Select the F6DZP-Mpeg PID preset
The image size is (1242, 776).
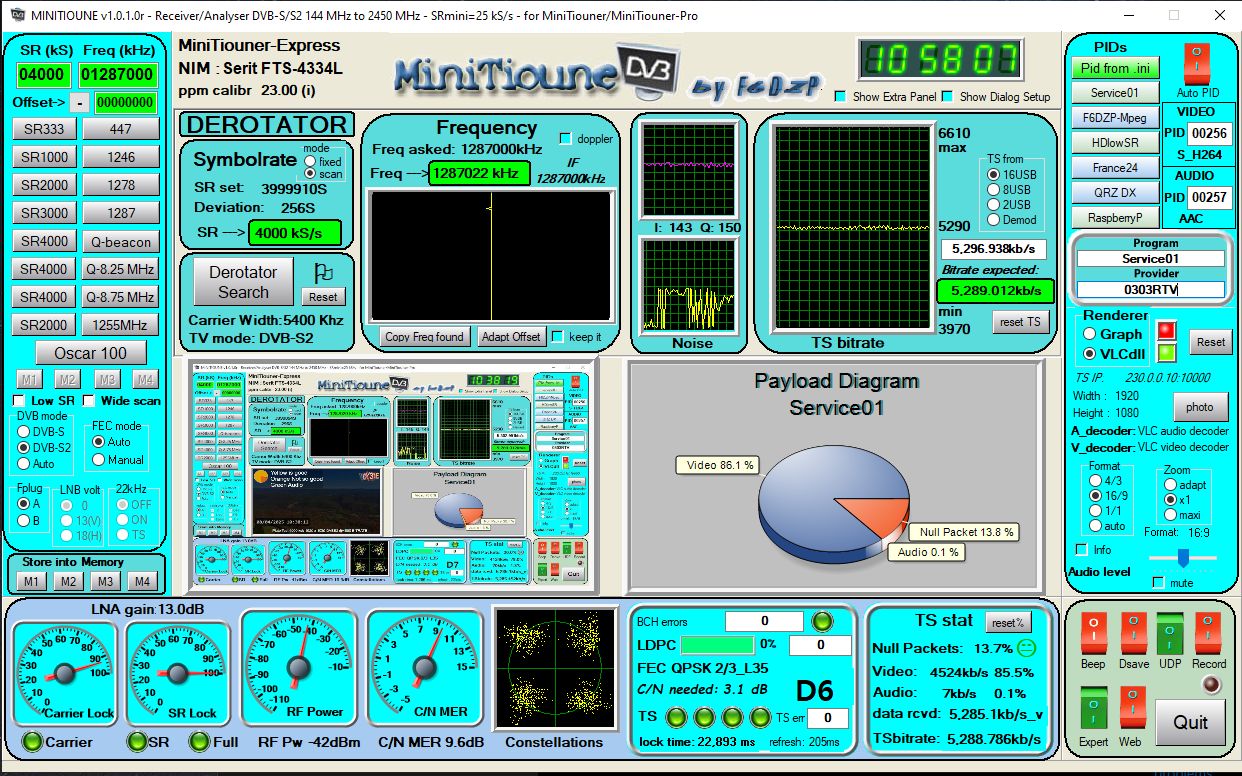pos(1115,118)
